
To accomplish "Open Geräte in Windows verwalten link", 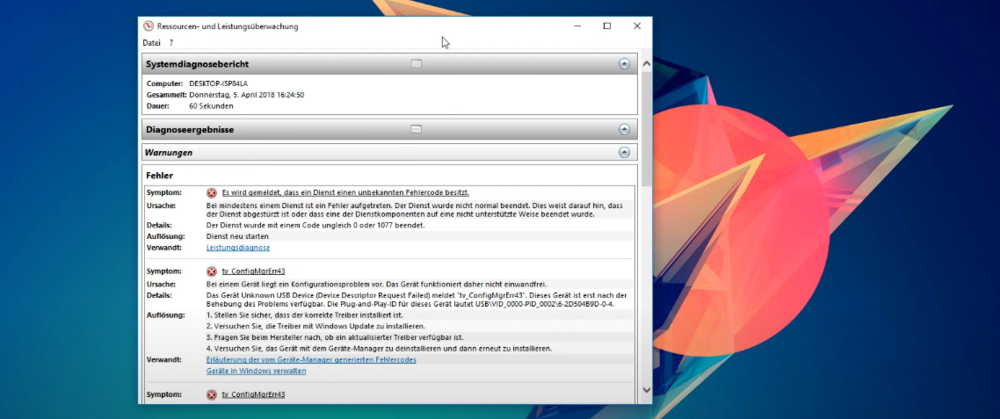I will (256, 370).
